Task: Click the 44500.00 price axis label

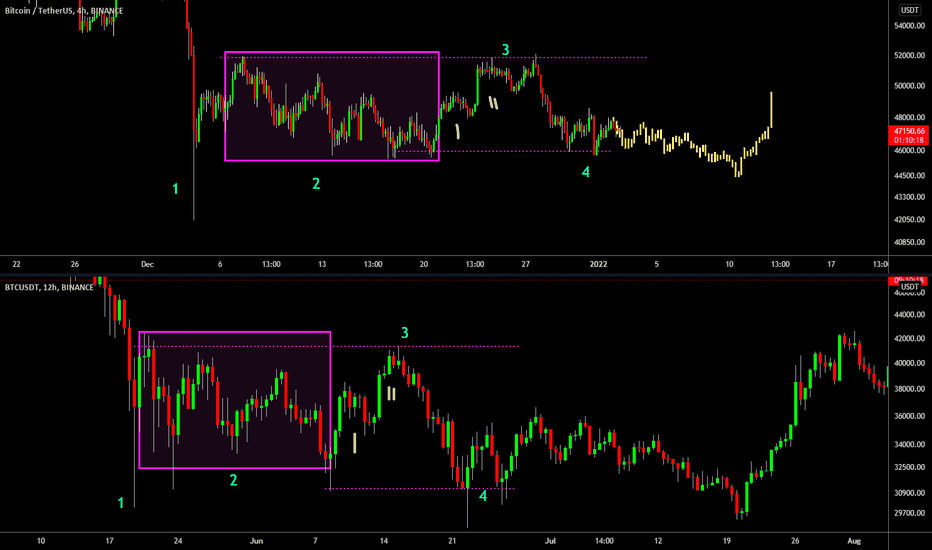Action: 909,176
